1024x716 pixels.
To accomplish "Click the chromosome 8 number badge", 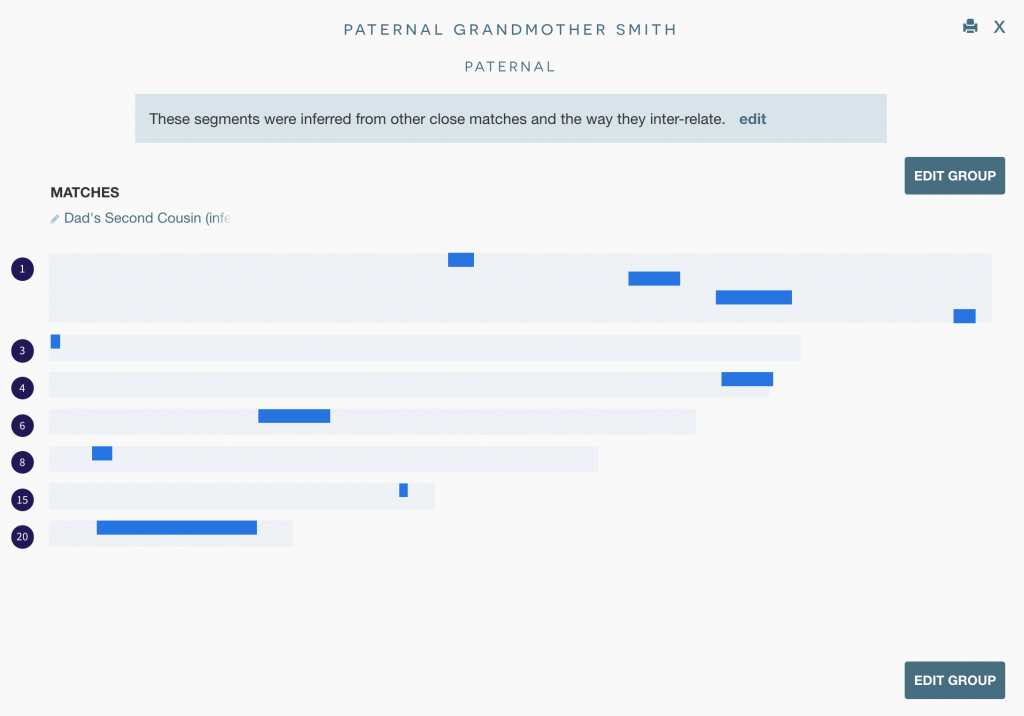I will click(22, 462).
